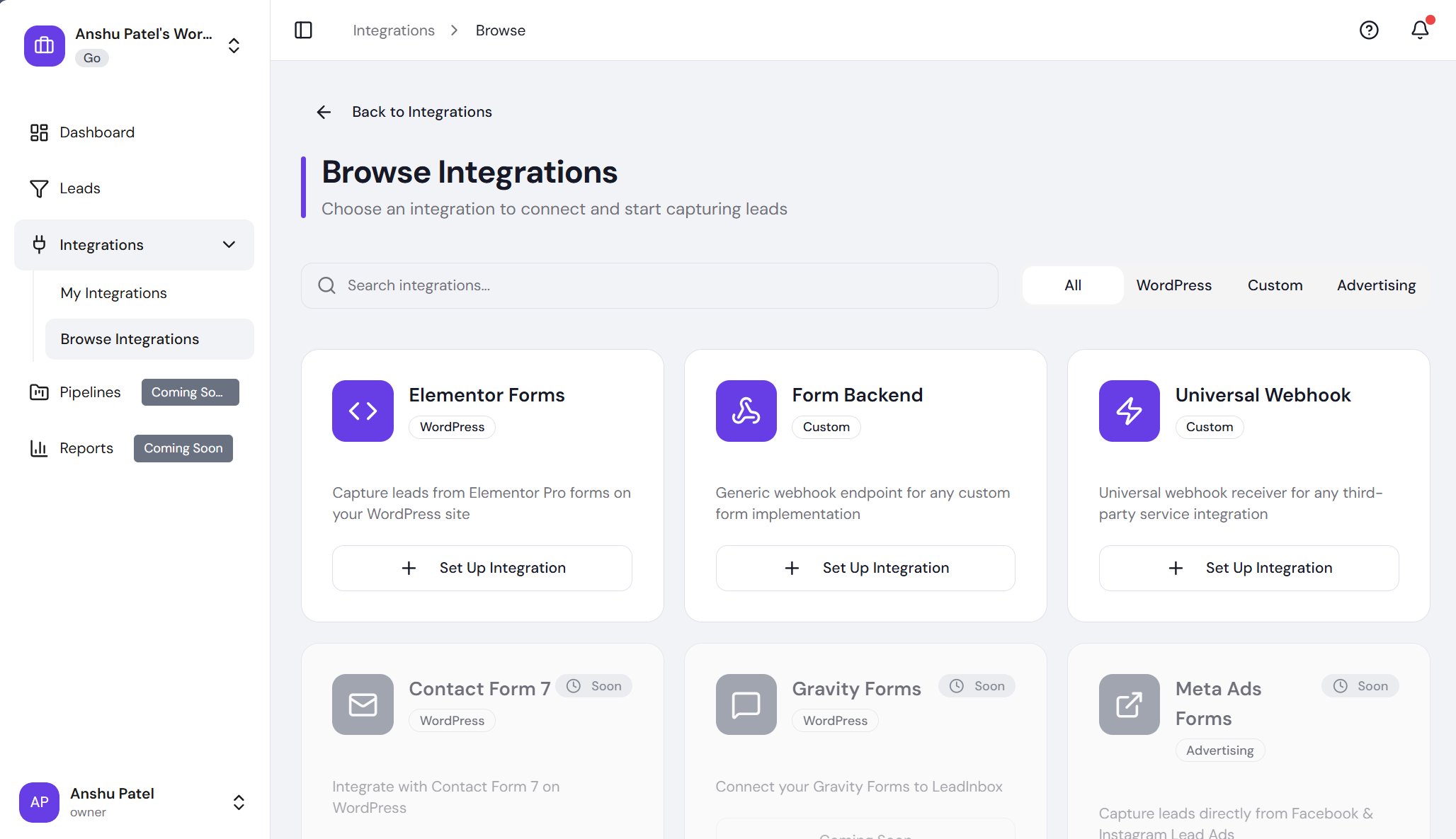Click the Meta Ads Forms icon
This screenshot has width=1456, height=839.
click(1129, 704)
